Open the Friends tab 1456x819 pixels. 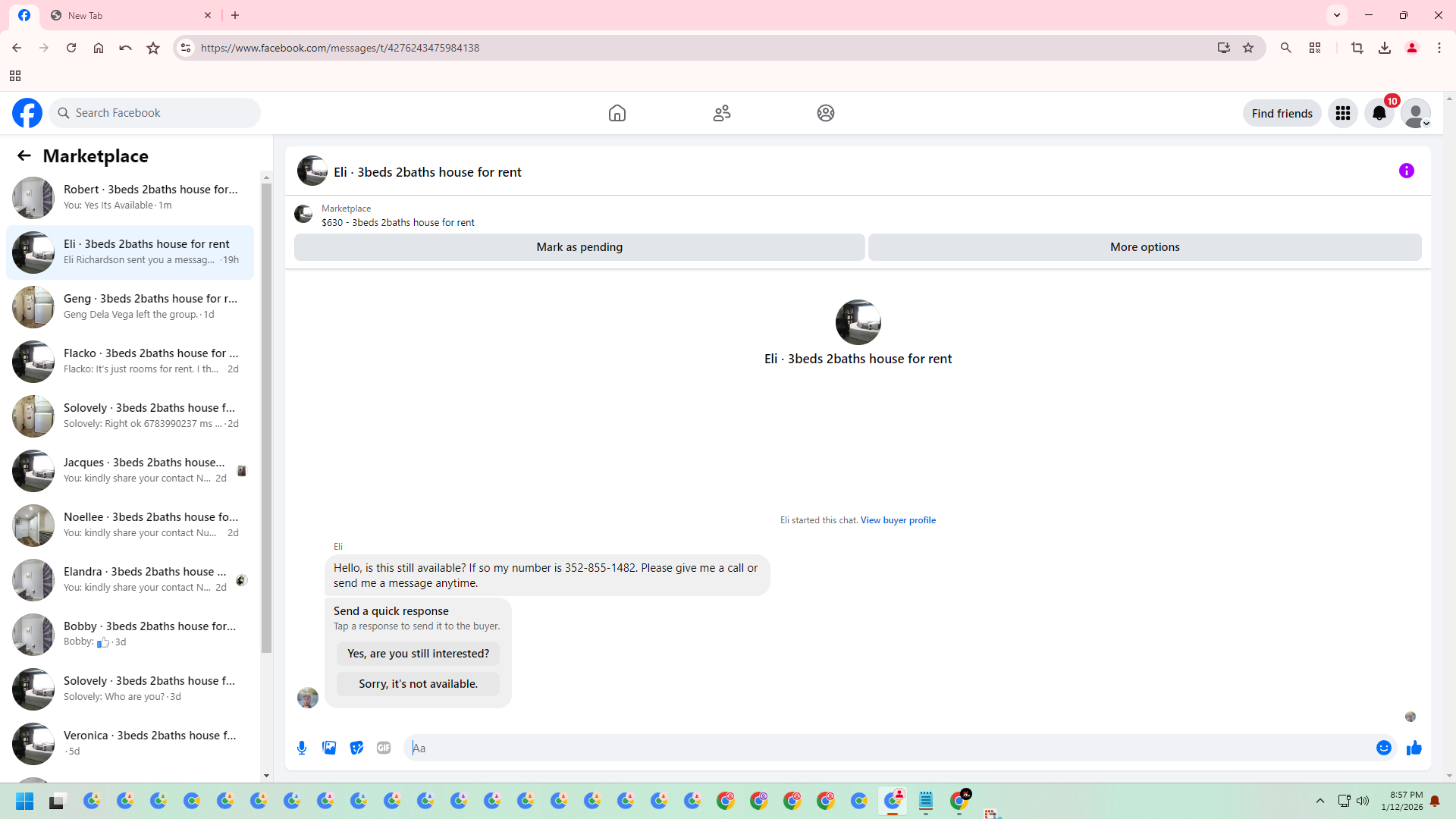[722, 113]
